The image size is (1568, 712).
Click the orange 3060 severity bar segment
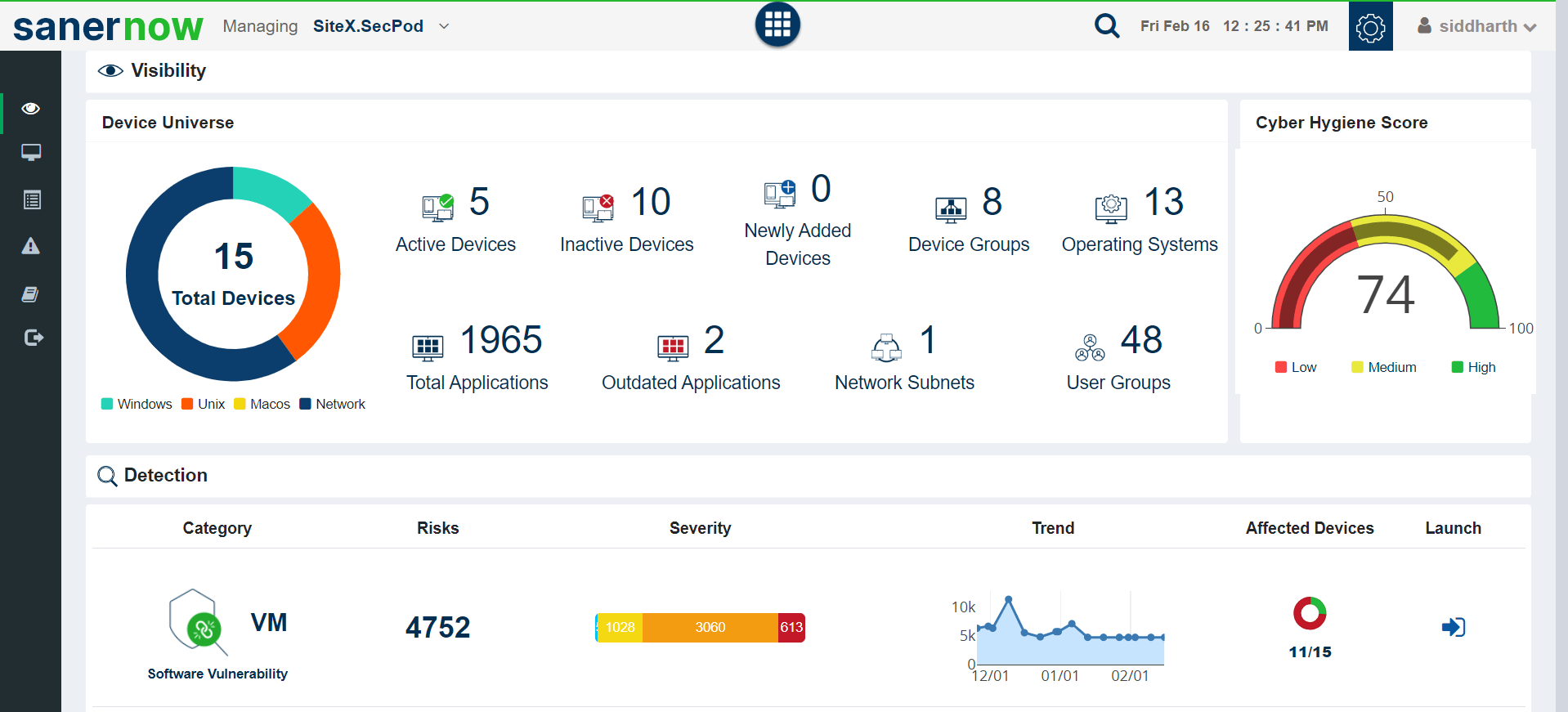click(x=710, y=627)
